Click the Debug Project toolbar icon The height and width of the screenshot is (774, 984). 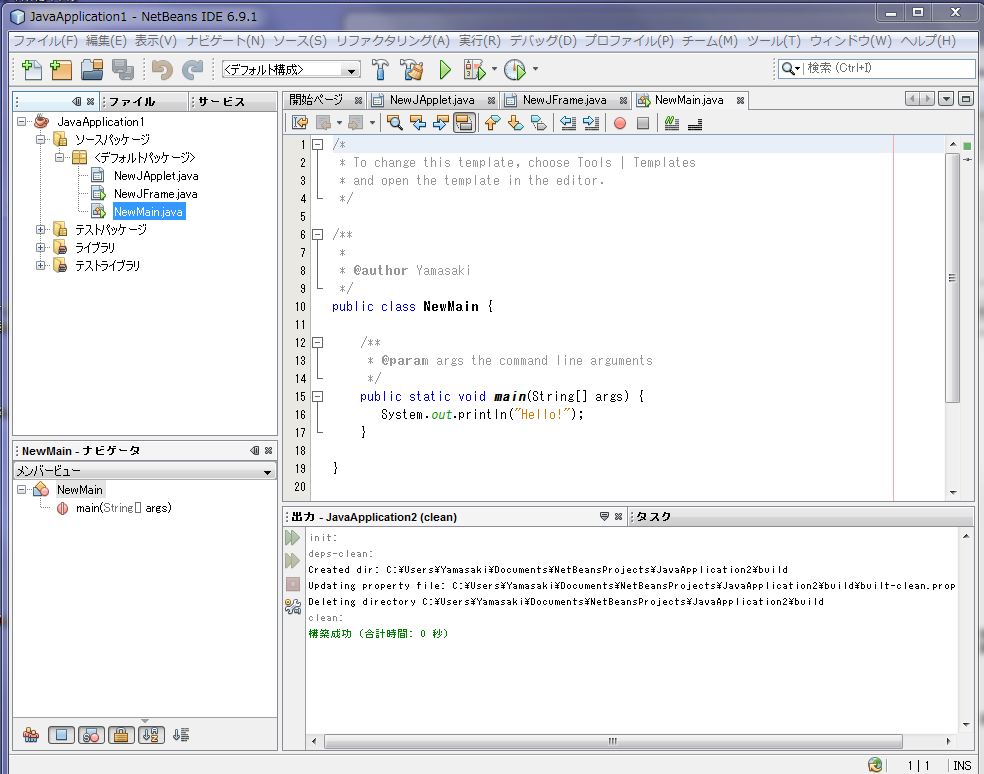tap(474, 69)
